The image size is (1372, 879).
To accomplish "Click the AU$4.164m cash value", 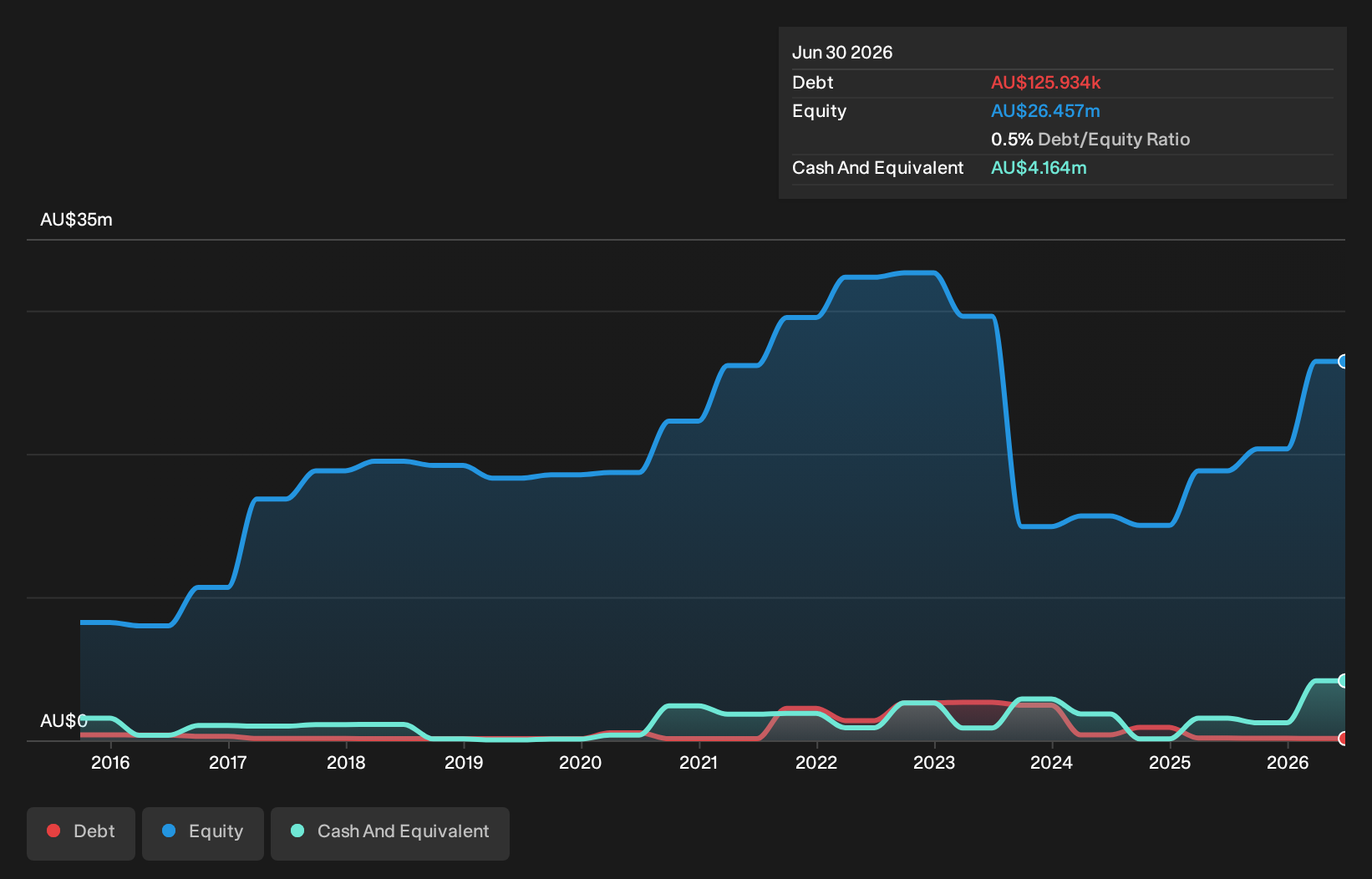I will 1039,168.
